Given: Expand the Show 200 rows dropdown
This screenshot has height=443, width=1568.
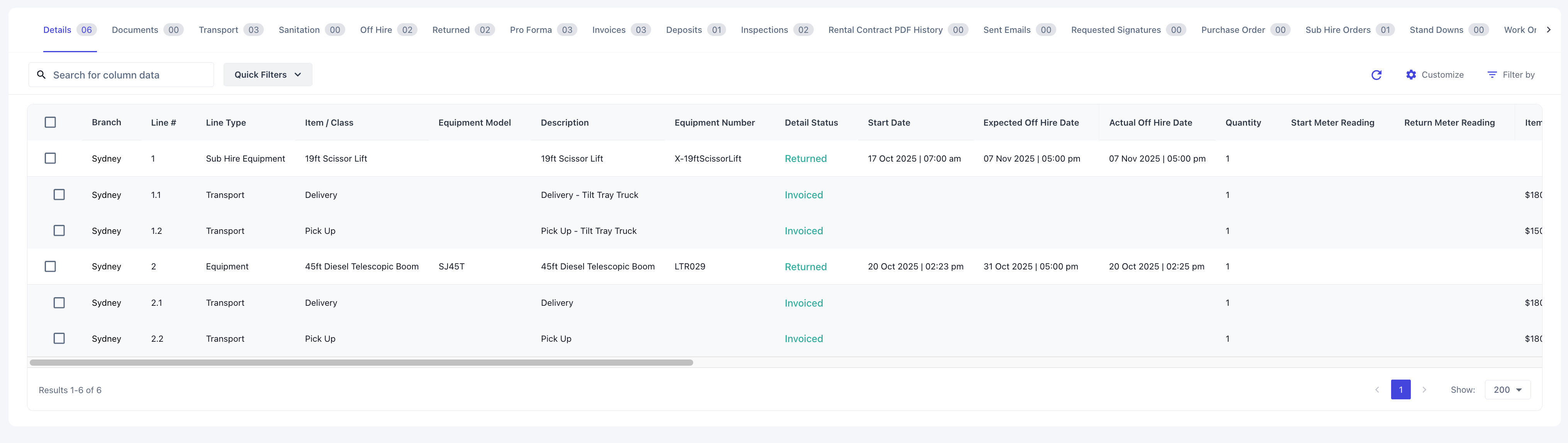Looking at the screenshot, I should pyautogui.click(x=1507, y=389).
